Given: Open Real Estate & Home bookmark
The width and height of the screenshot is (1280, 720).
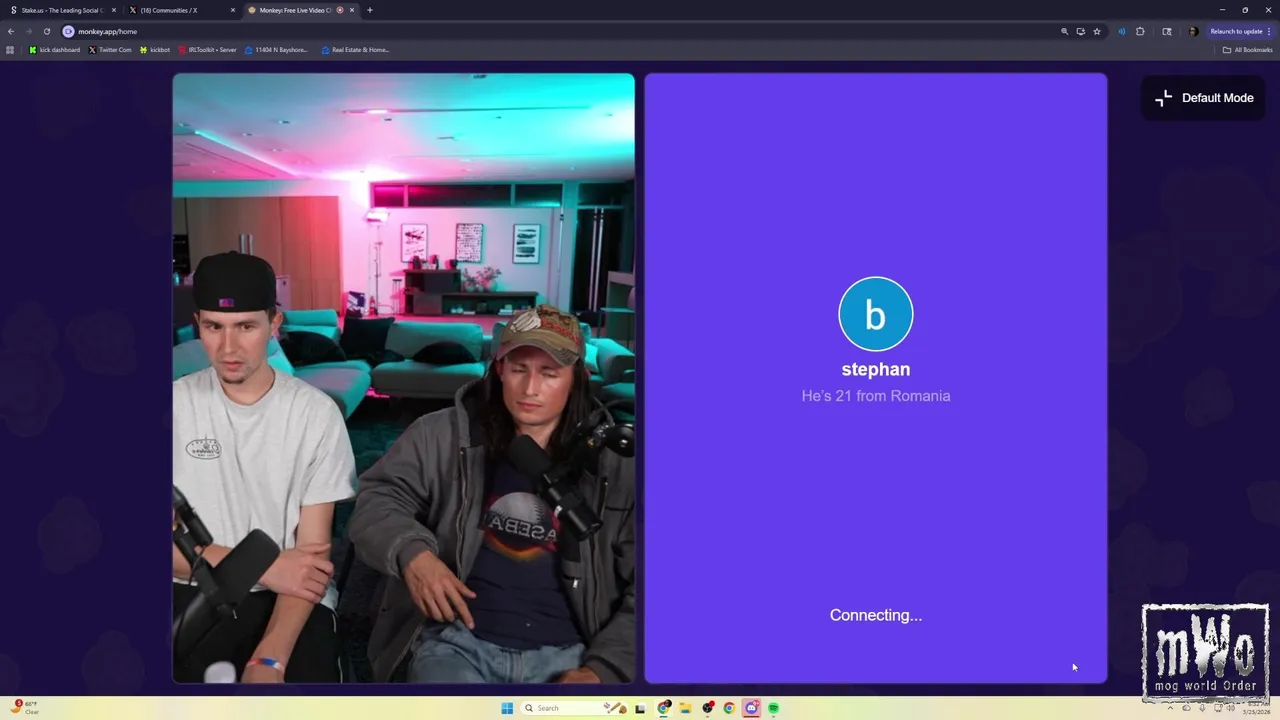Looking at the screenshot, I should click(355, 50).
